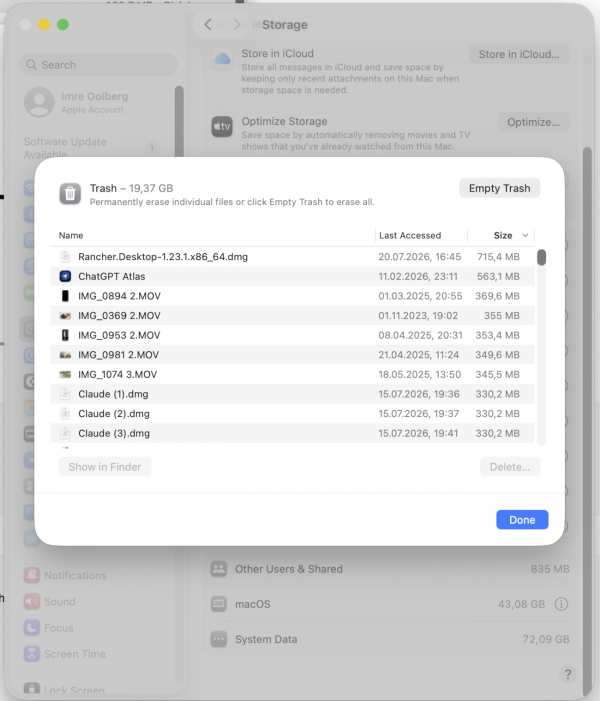Click the Imre Oolberg account avatar
Image resolution: width=600 pixels, height=701 pixels.
pyautogui.click(x=39, y=102)
